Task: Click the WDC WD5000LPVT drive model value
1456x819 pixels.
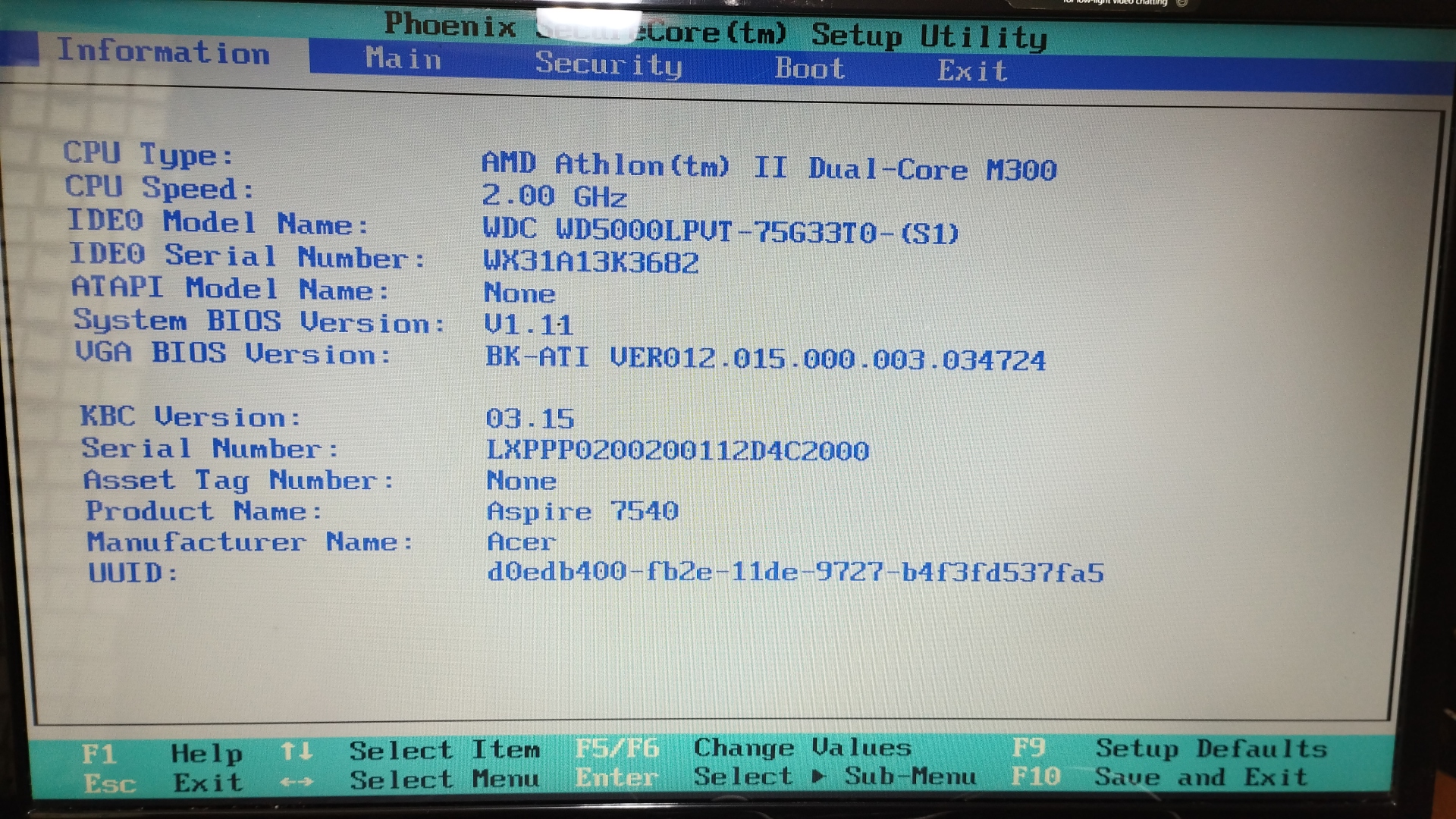Action: coord(720,231)
